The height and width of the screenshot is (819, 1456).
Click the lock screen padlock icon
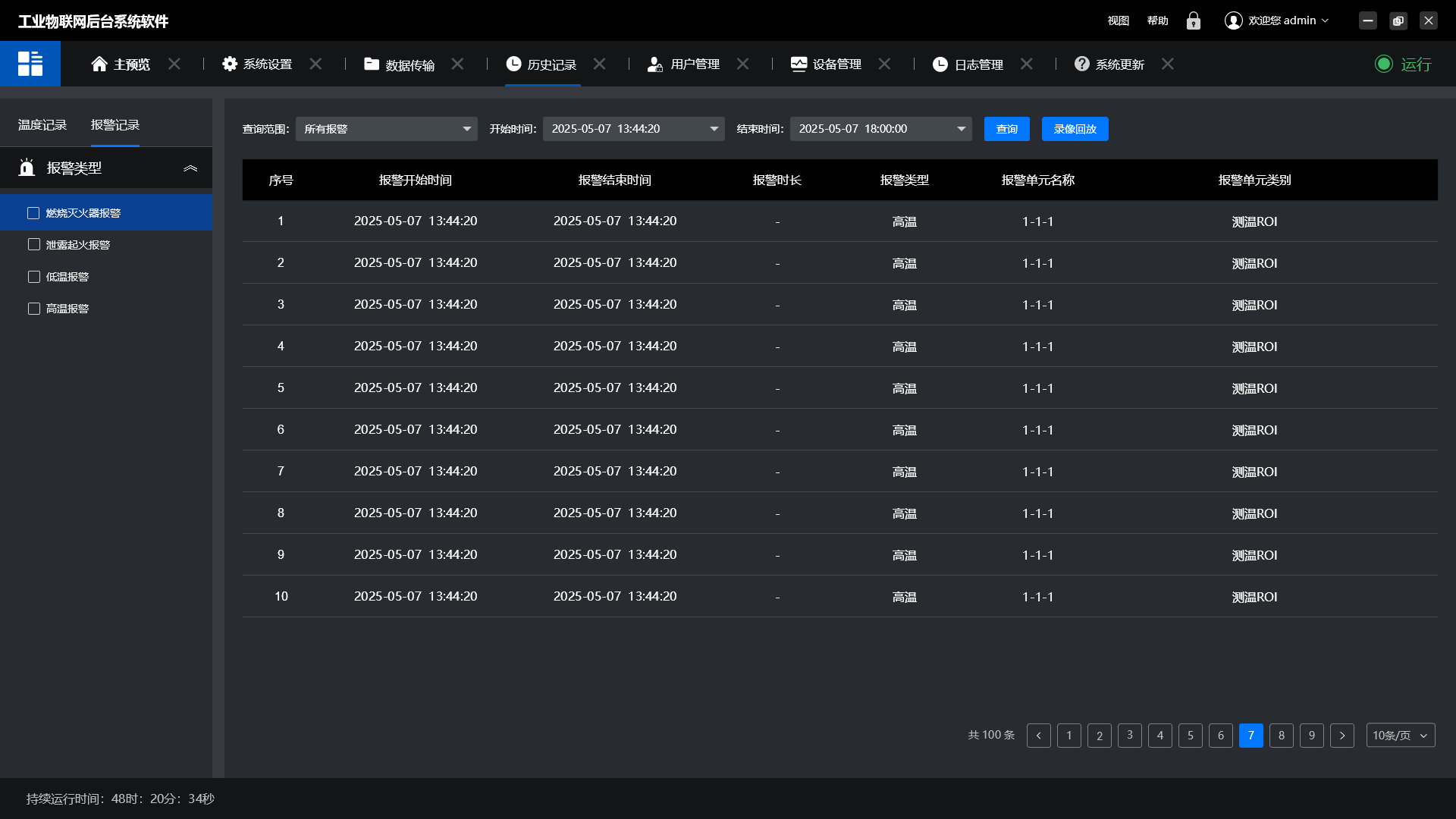[x=1194, y=20]
